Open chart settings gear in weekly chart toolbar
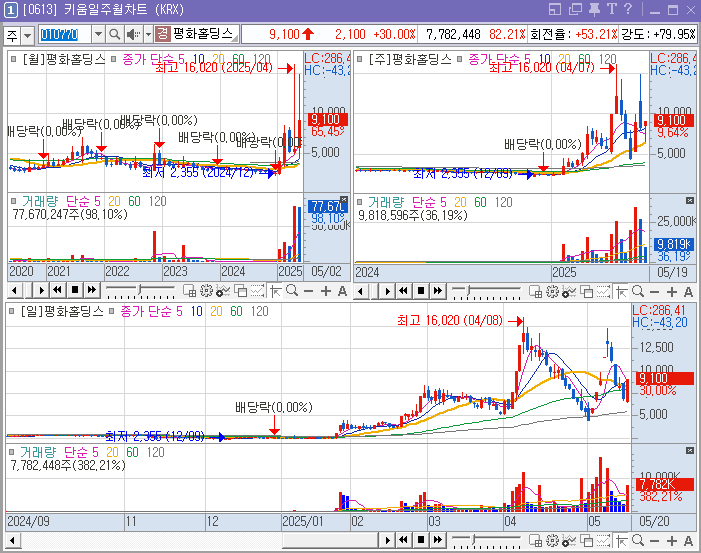Screen dimensions: 701x553 pyautogui.click(x=553, y=292)
